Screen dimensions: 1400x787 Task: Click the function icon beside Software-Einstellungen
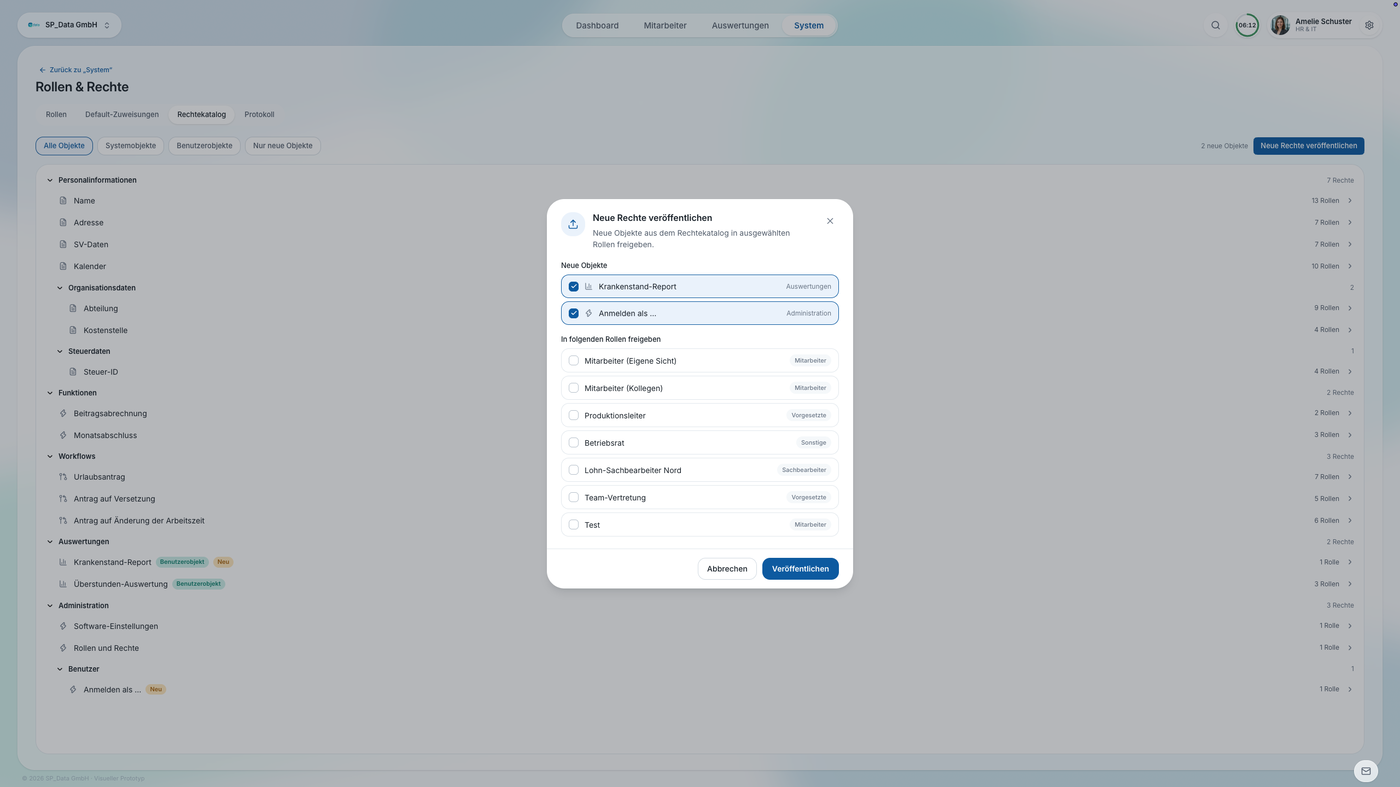63,626
